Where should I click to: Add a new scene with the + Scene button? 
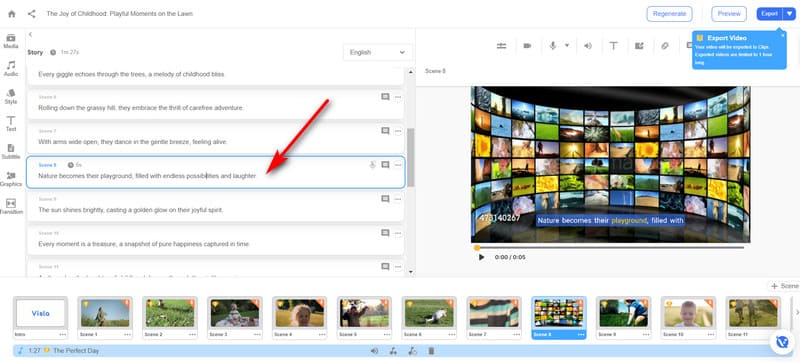tap(784, 287)
